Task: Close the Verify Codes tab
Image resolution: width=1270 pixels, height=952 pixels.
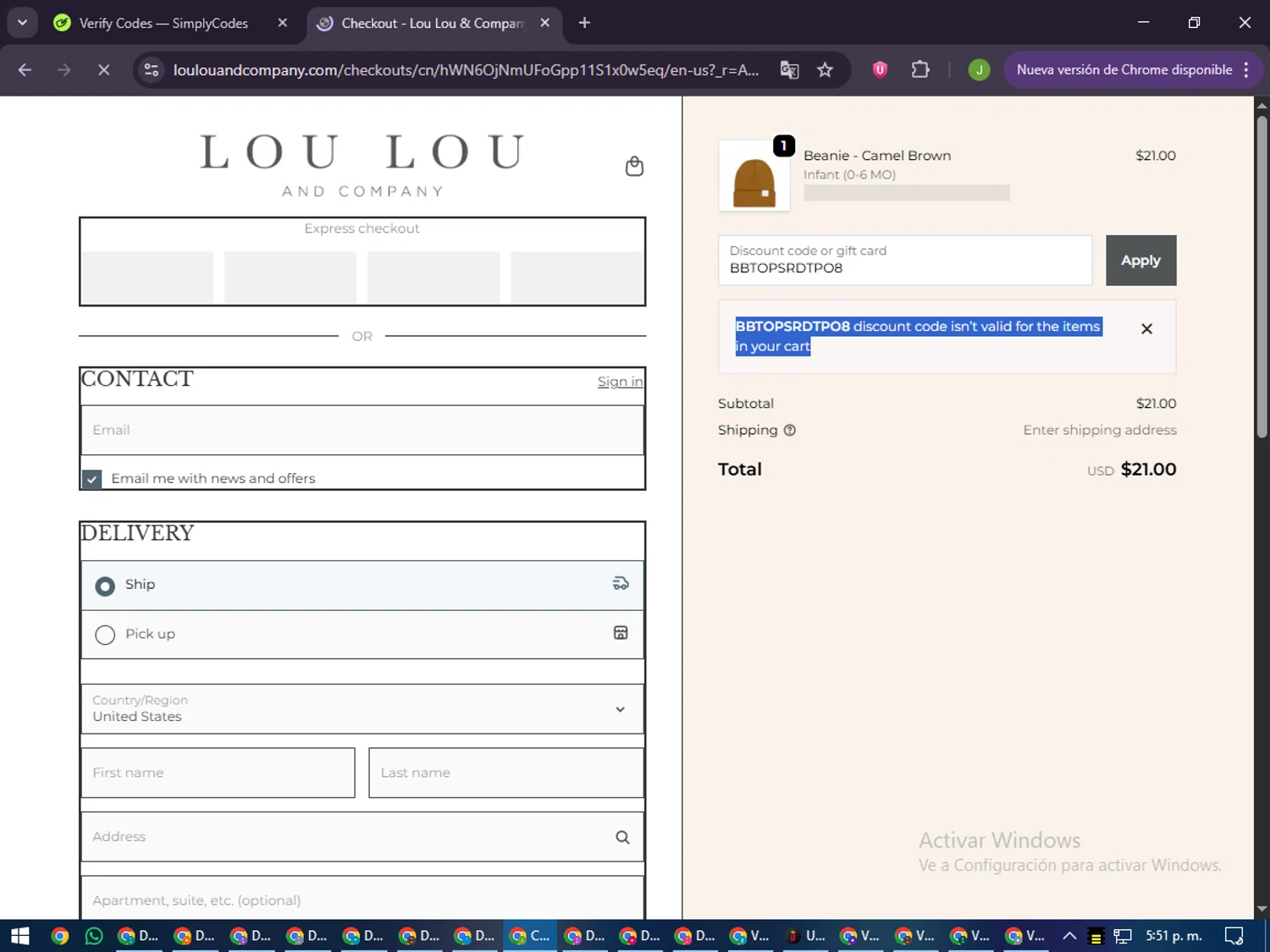Action: click(283, 23)
